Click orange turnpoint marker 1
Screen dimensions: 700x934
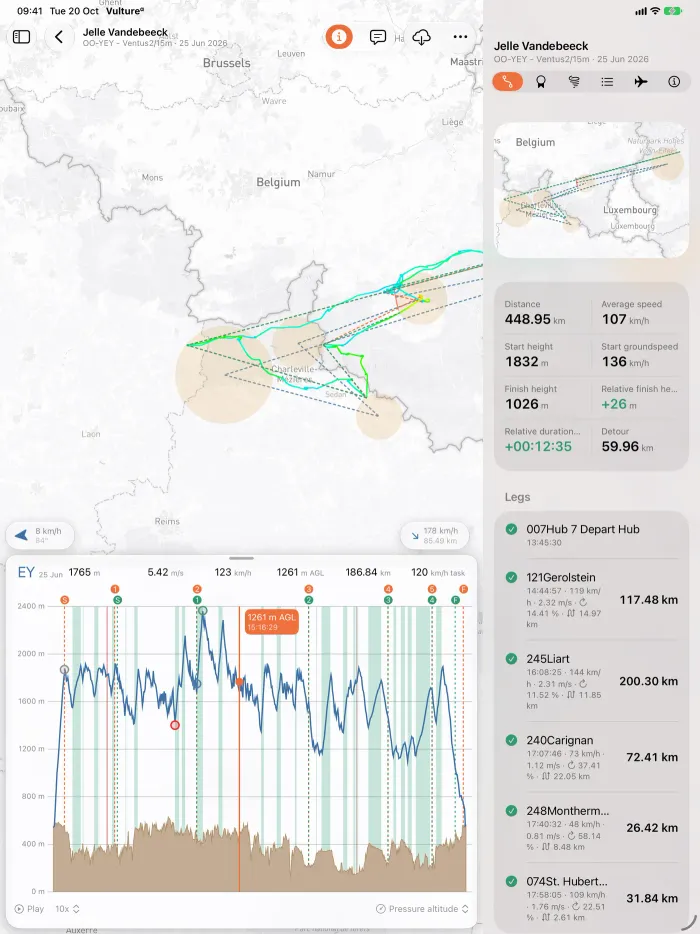tap(115, 589)
